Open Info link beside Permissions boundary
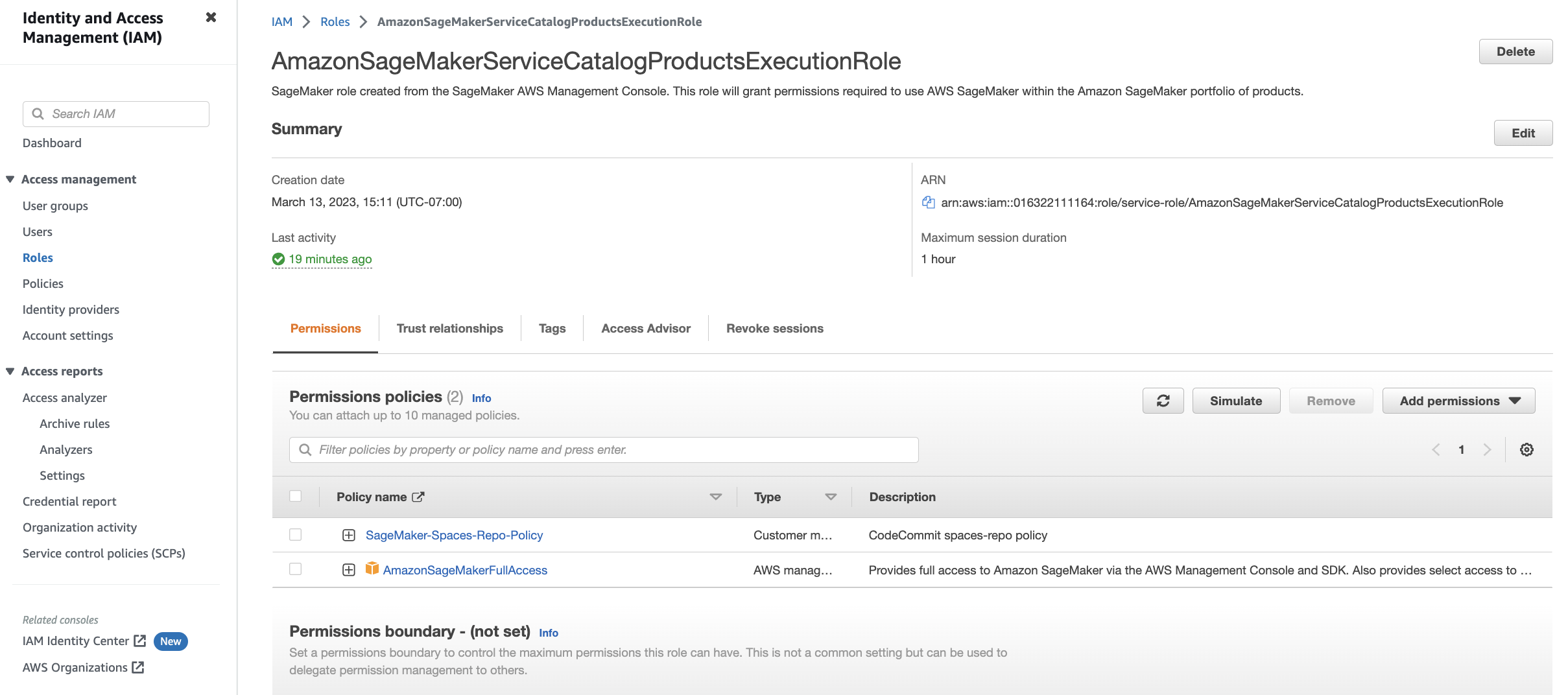The width and height of the screenshot is (1568, 695). (x=548, y=633)
